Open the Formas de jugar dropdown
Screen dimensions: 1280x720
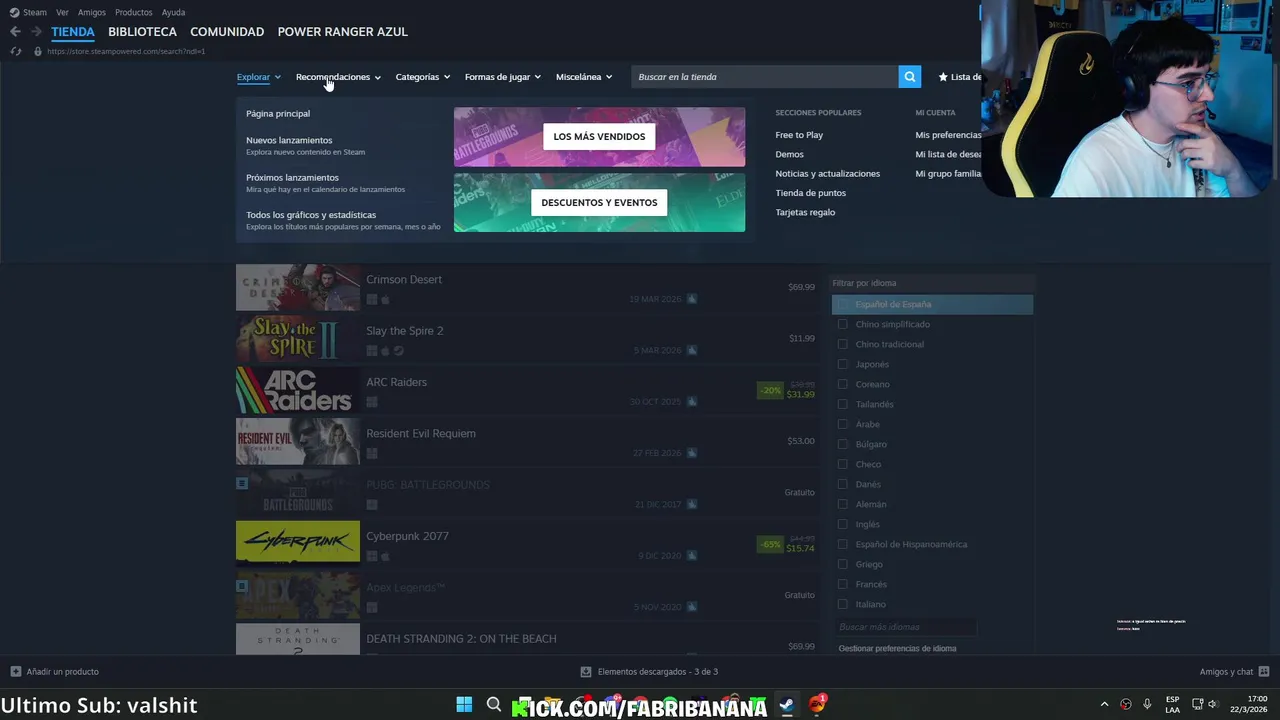[x=502, y=77]
